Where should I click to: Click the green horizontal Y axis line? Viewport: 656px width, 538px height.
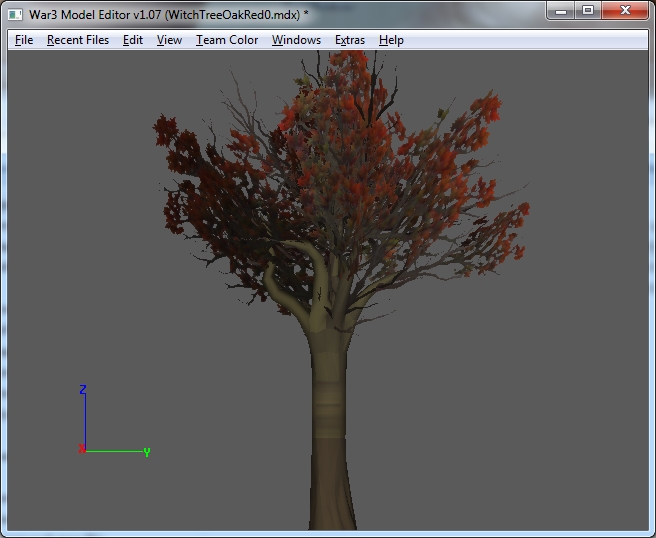[115, 451]
